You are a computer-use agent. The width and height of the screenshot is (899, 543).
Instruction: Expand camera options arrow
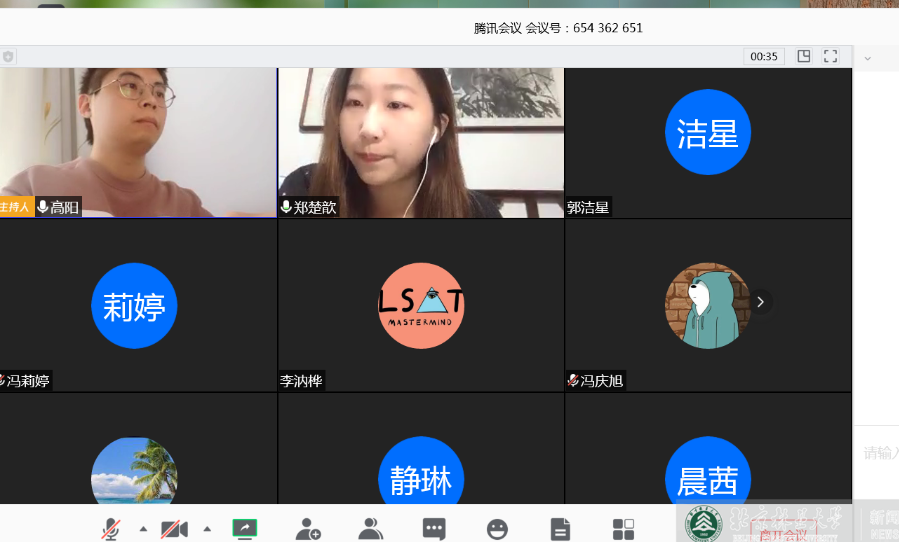point(208,529)
